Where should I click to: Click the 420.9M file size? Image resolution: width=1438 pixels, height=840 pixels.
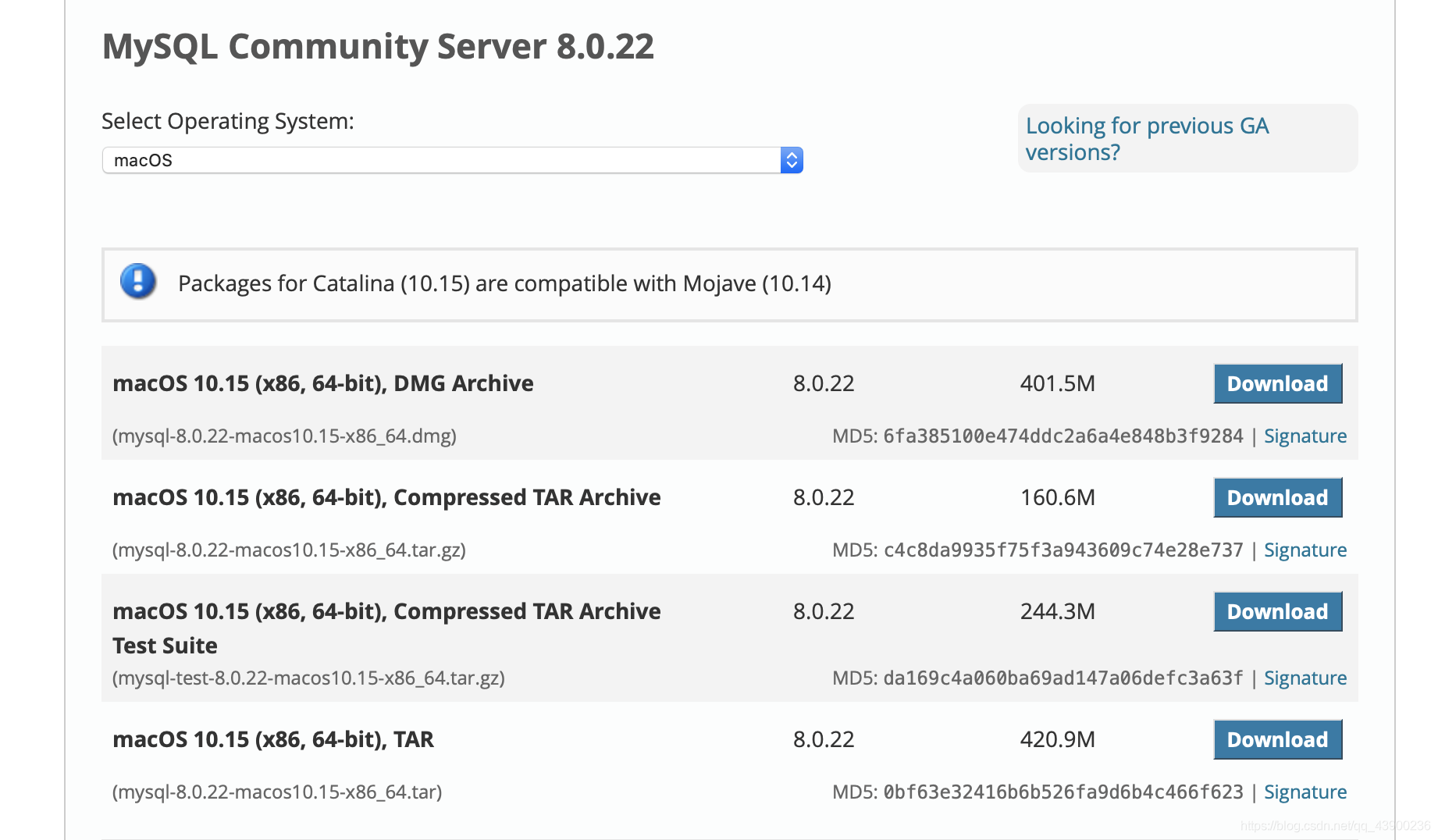(1058, 739)
